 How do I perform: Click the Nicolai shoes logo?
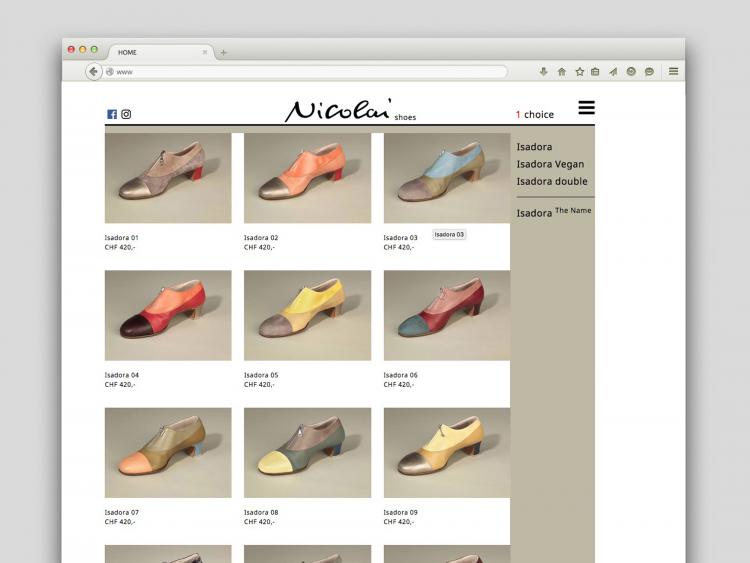(350, 110)
